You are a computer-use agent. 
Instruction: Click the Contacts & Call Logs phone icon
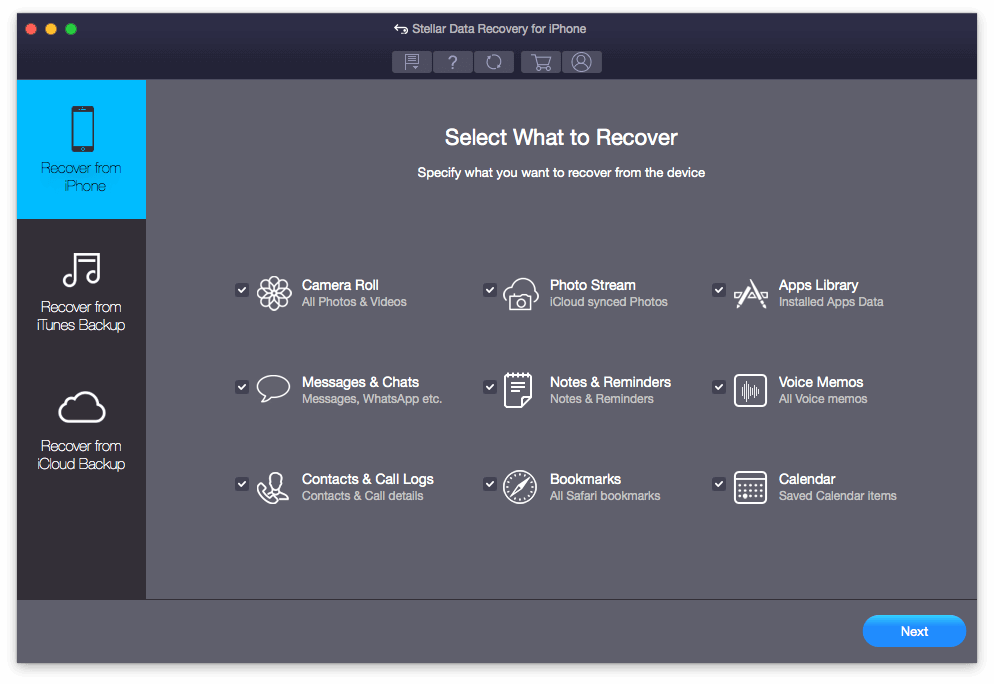tap(273, 487)
